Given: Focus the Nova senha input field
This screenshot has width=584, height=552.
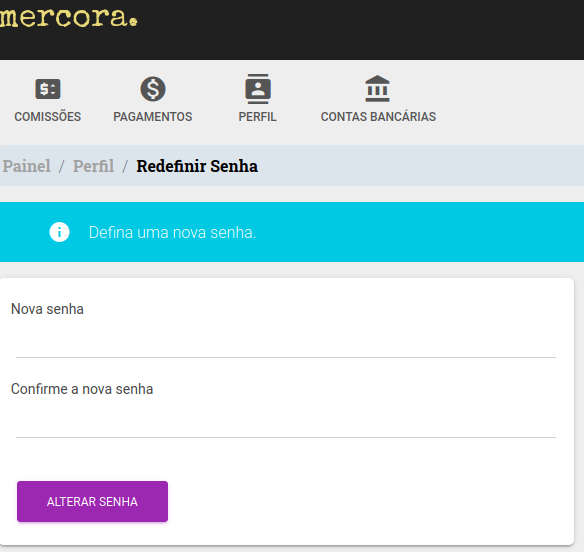Looking at the screenshot, I should point(286,341).
